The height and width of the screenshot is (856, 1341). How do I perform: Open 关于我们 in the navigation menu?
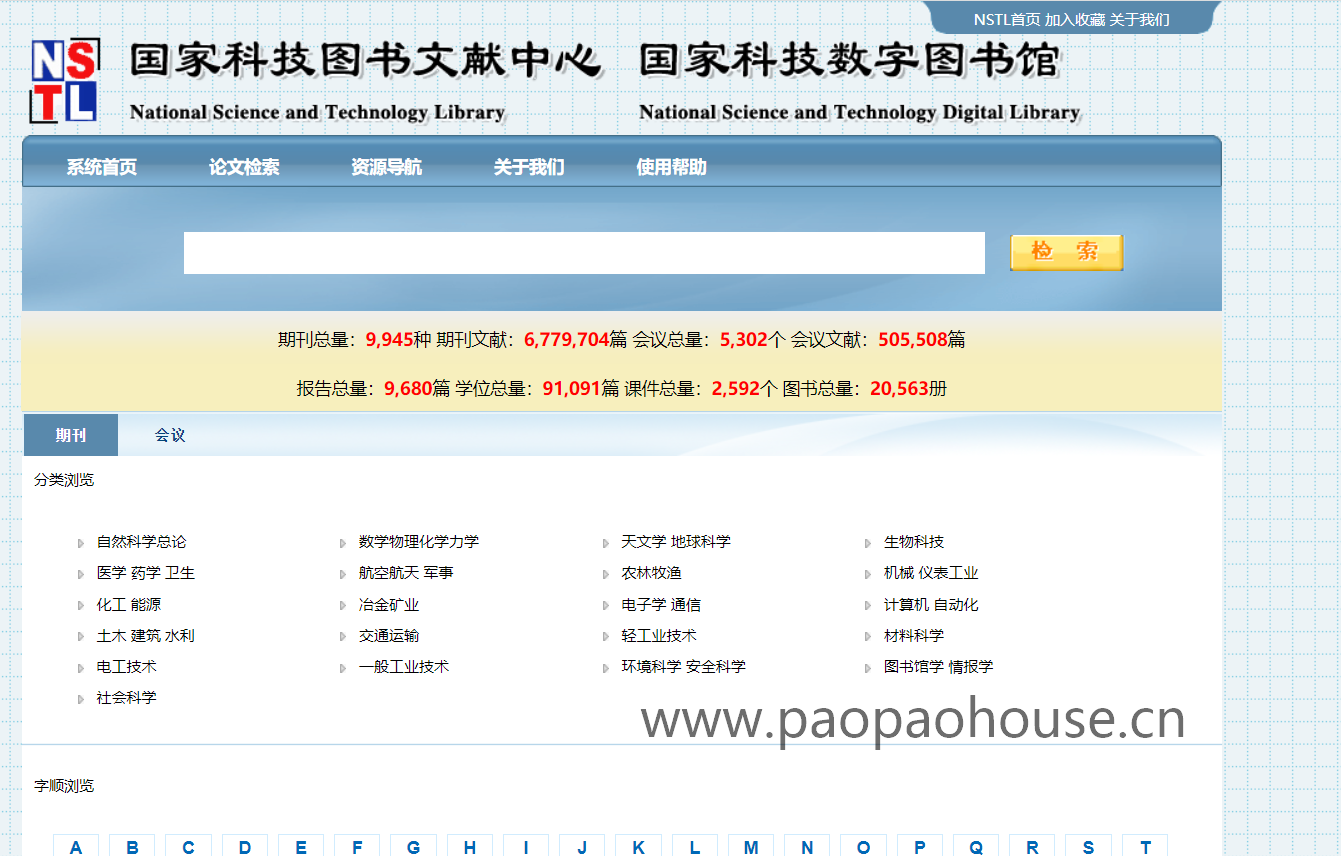click(529, 167)
